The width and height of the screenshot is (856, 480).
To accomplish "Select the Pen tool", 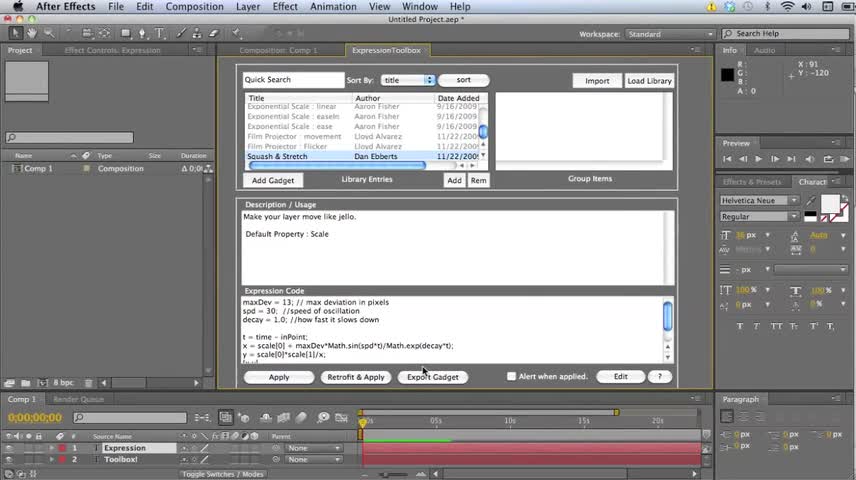I will coord(142,33).
